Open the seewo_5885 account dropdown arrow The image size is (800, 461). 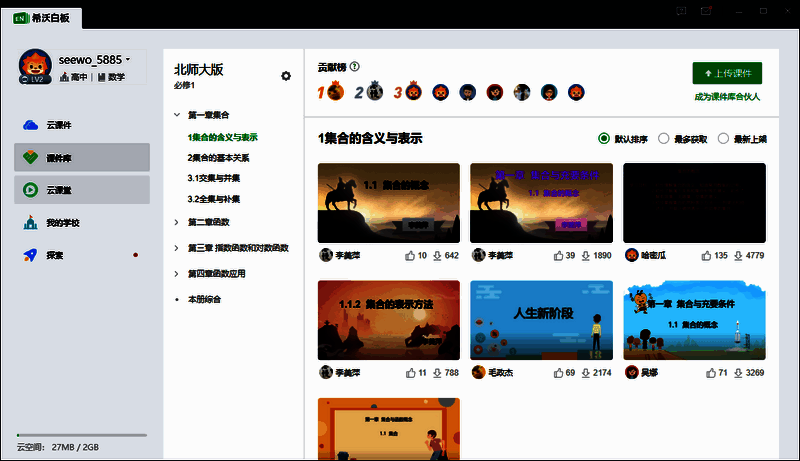tap(128, 60)
